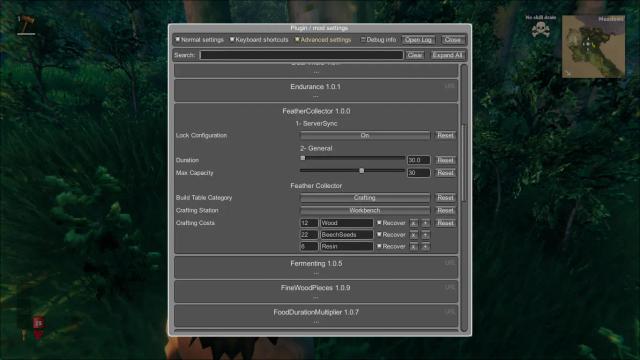Switch to Keyboard shortcuts filter
Viewport: 640px width, 360px height.
259,40
